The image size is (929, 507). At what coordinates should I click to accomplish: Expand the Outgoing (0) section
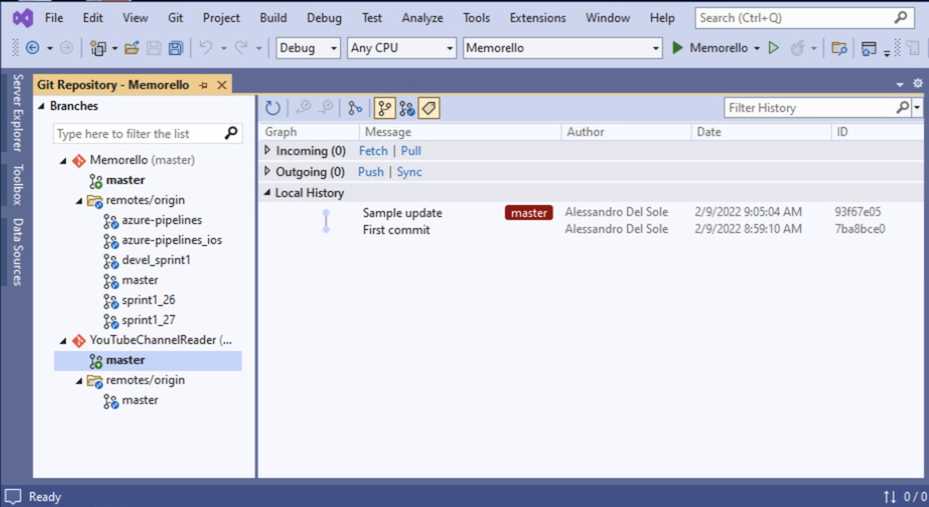coord(267,171)
